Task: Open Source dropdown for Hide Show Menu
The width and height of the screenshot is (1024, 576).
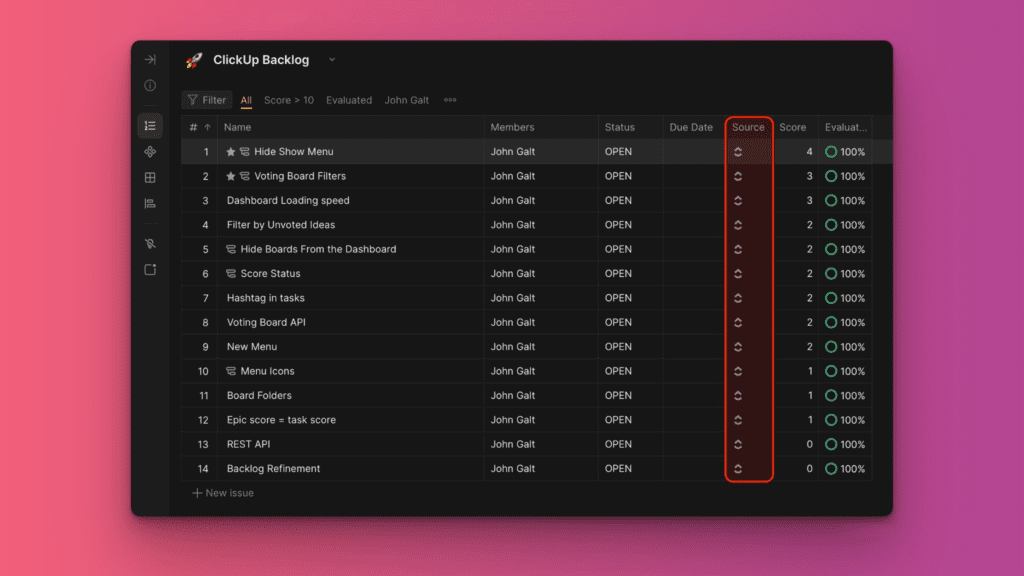Action: 738,152
